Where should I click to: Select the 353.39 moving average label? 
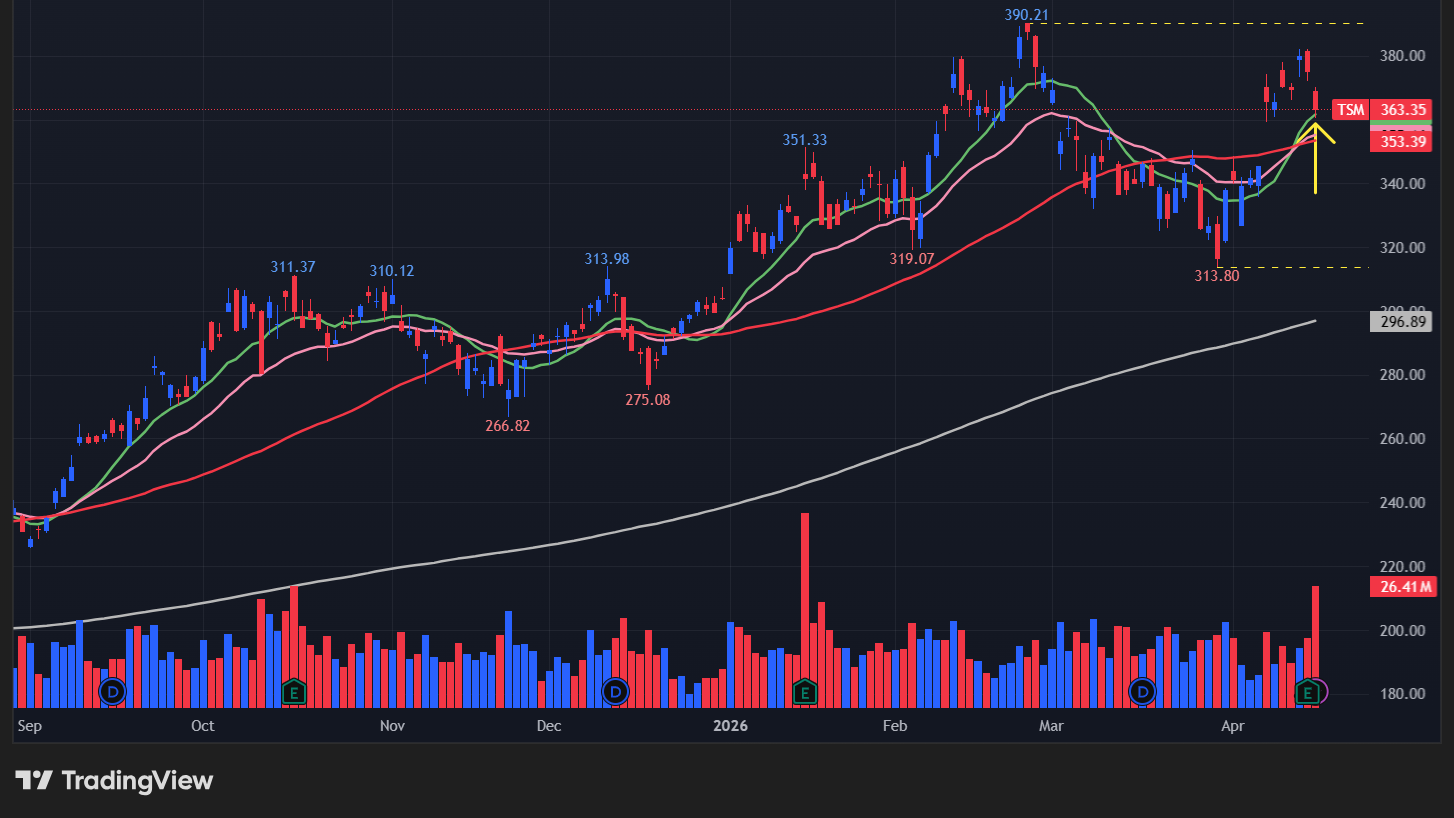click(1402, 142)
